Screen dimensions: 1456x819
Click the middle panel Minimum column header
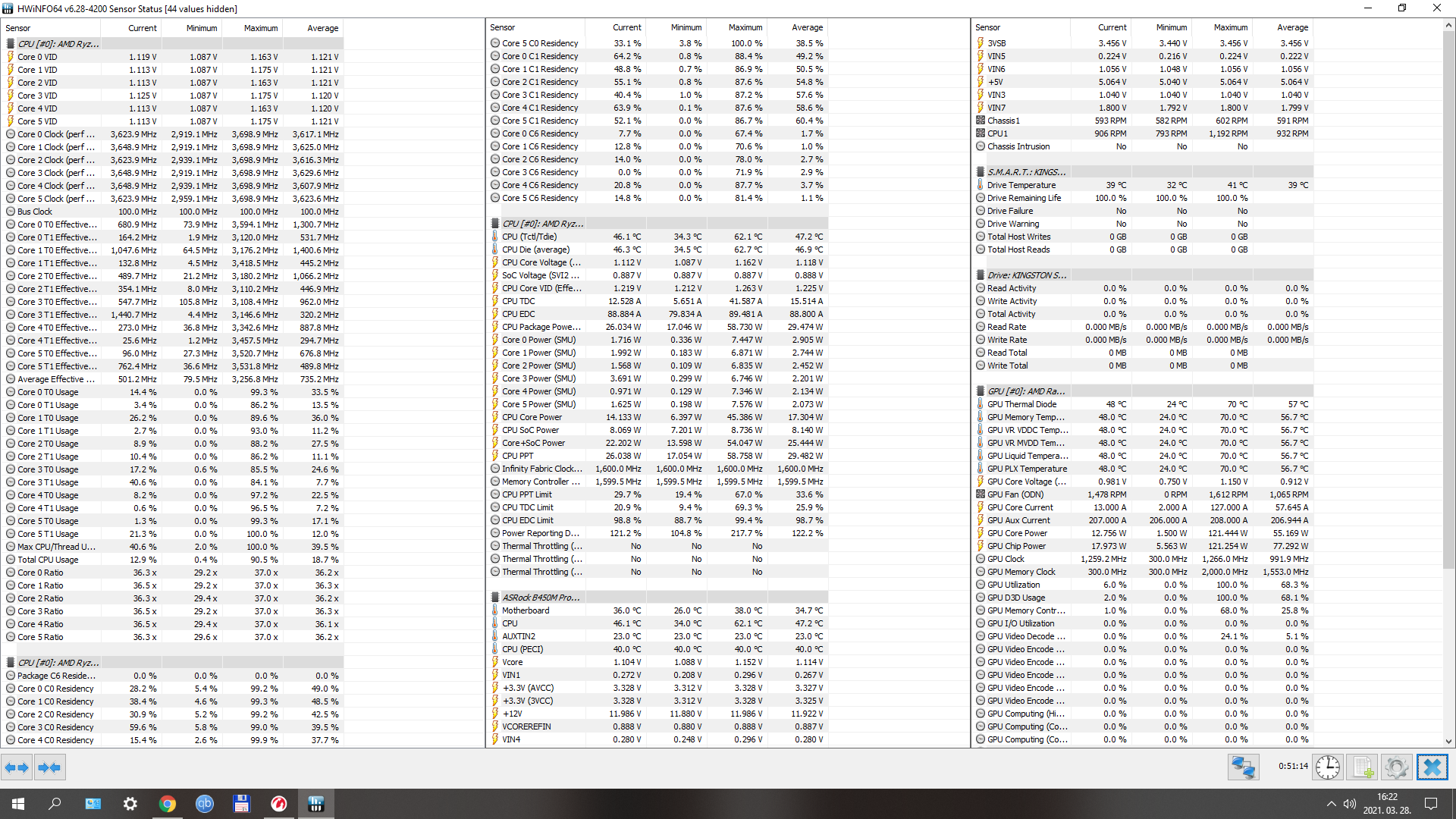[676, 27]
